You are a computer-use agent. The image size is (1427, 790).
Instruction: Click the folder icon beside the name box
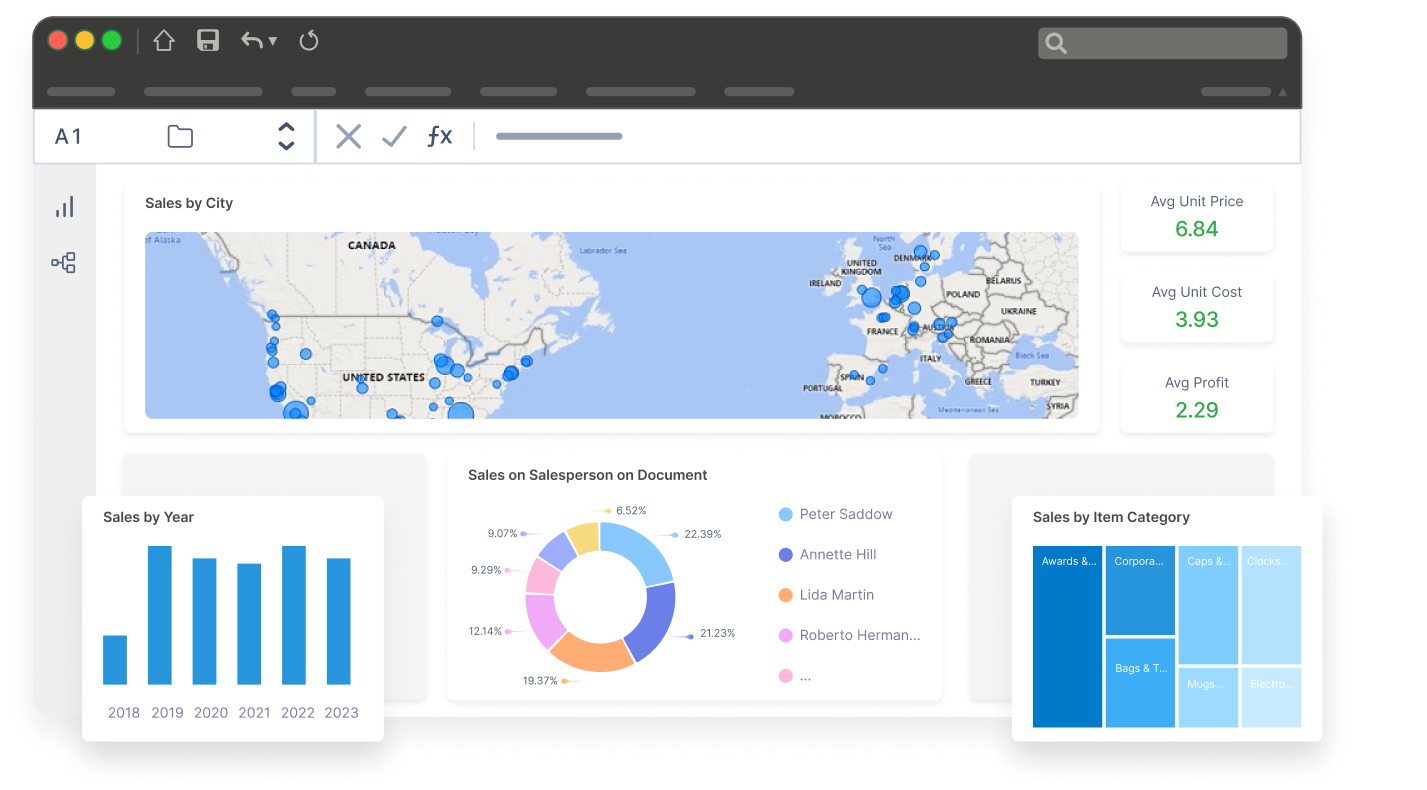tap(180, 136)
